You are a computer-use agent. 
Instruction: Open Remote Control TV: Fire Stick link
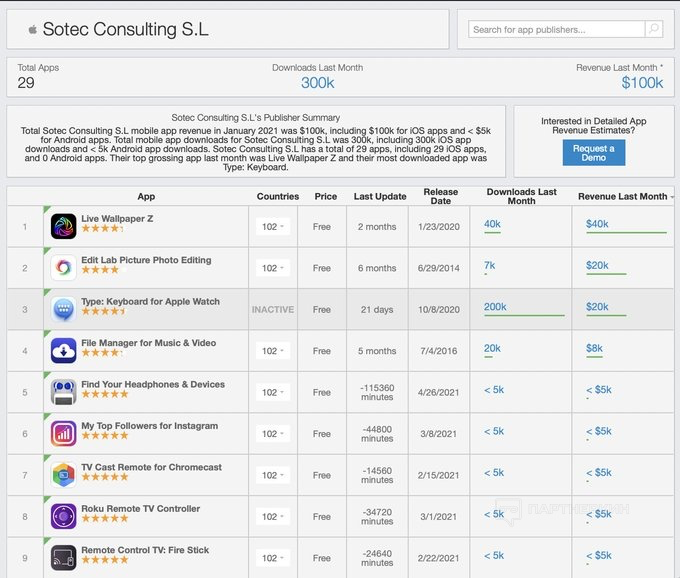pyautogui.click(x=145, y=550)
